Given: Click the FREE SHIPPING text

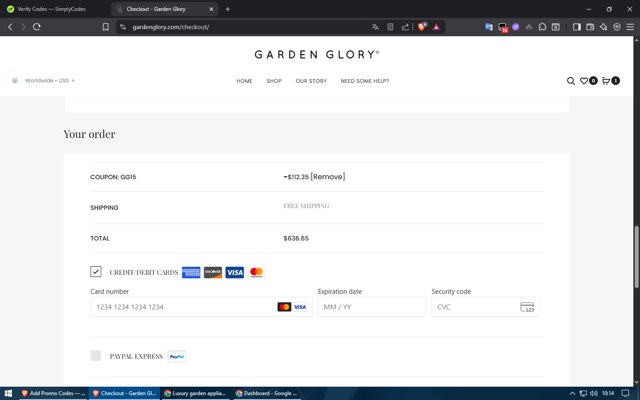Looking at the screenshot, I should (x=306, y=206).
